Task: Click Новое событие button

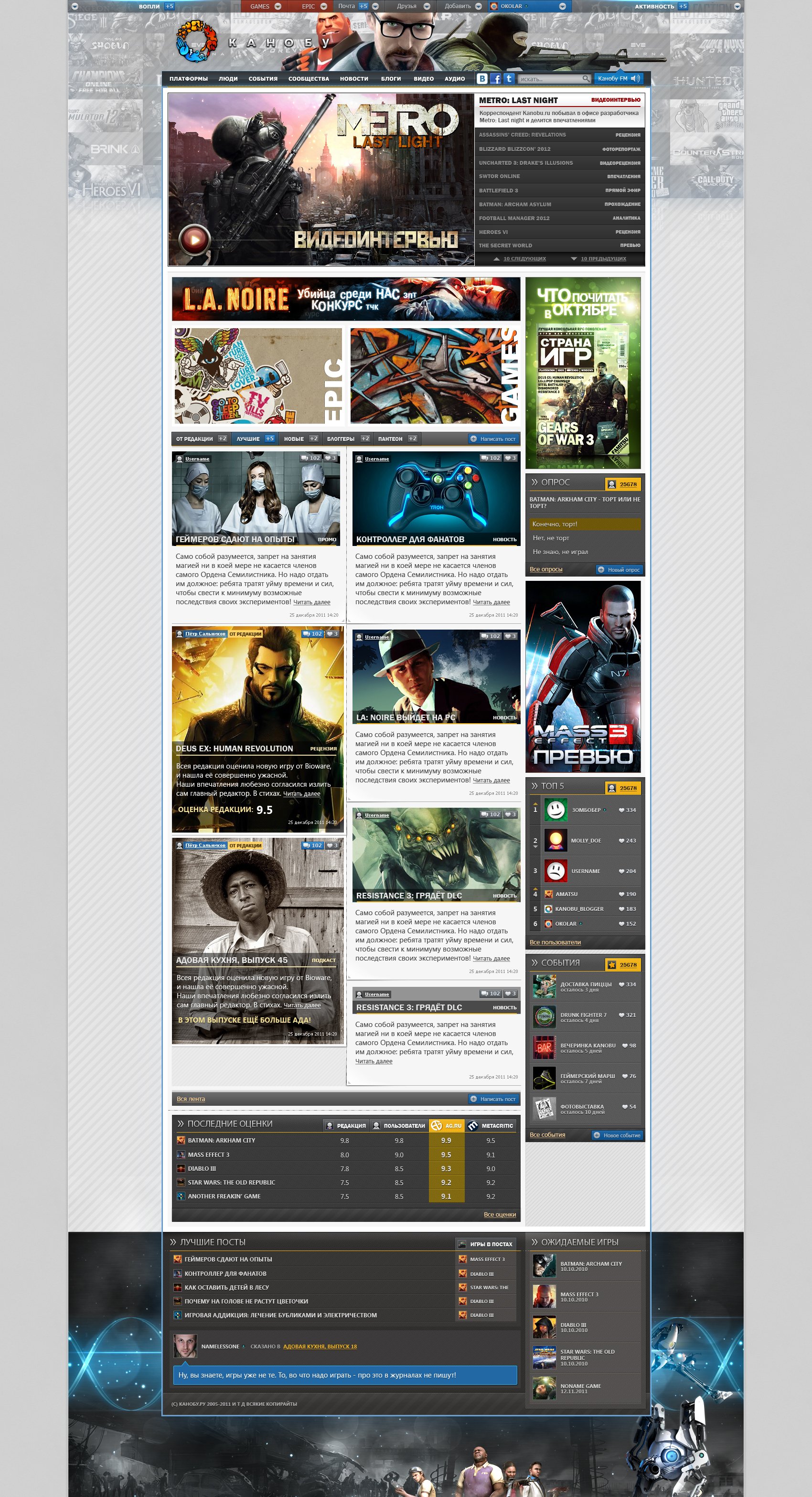Action: click(x=617, y=1135)
